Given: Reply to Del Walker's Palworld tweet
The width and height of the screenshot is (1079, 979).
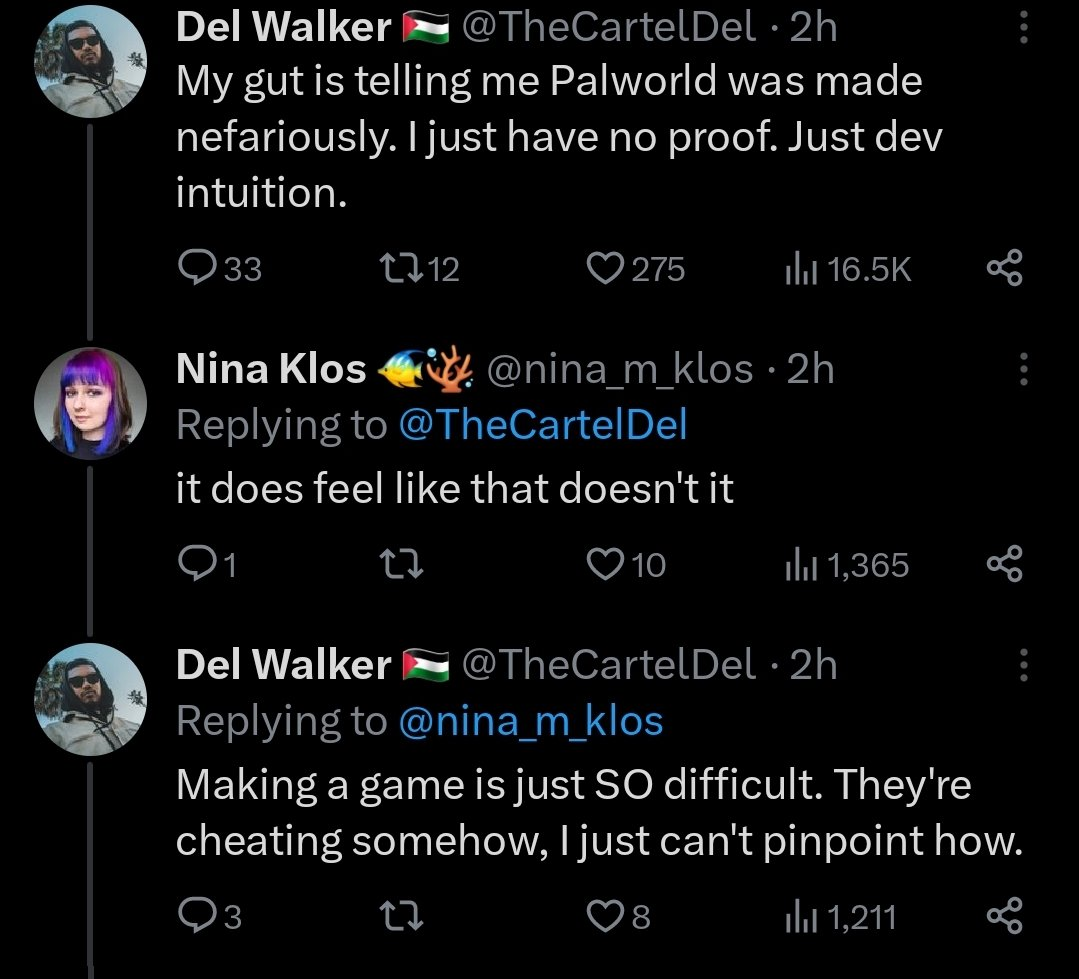Looking at the screenshot, I should [x=193, y=268].
